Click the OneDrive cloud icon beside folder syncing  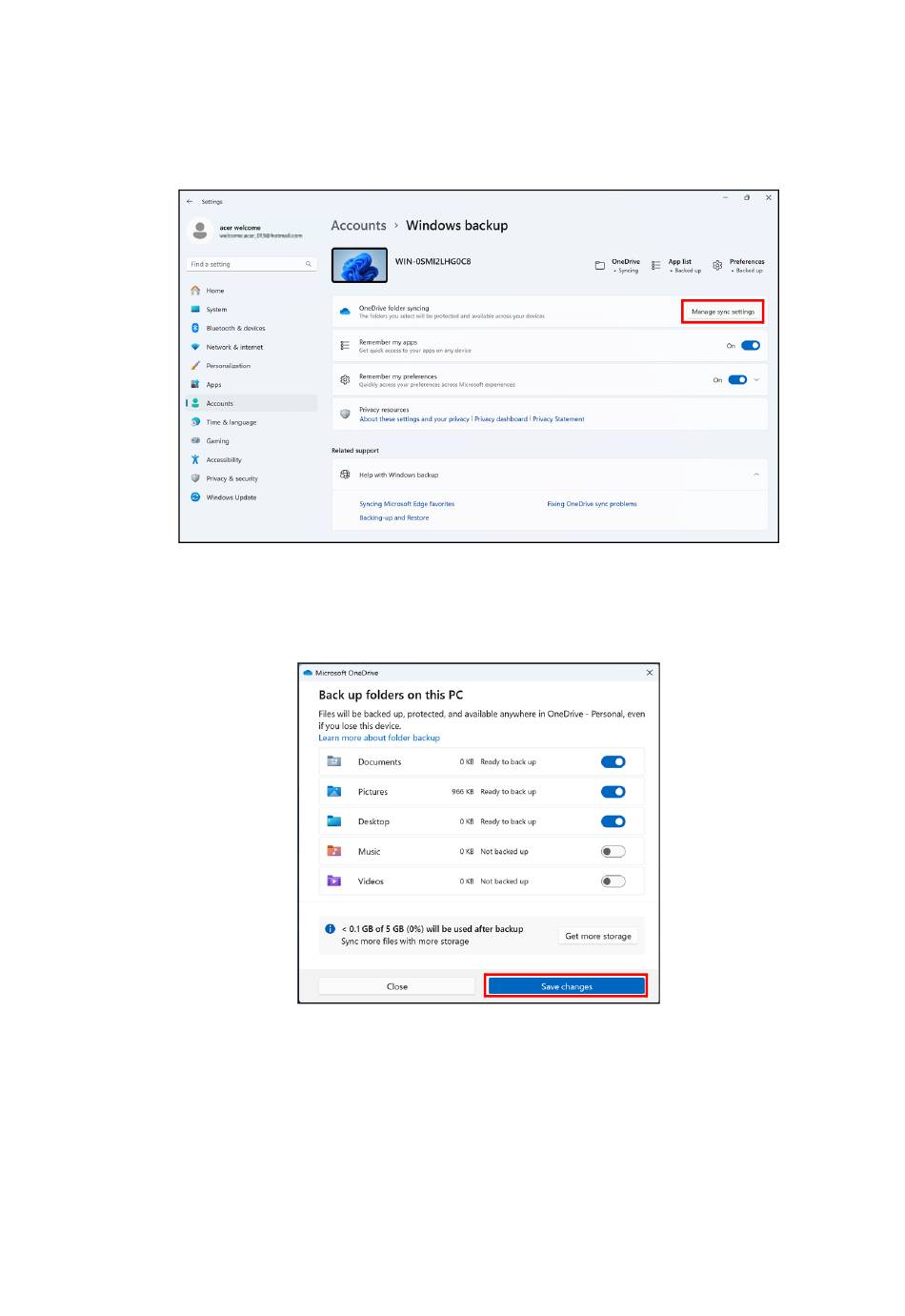coord(345,312)
